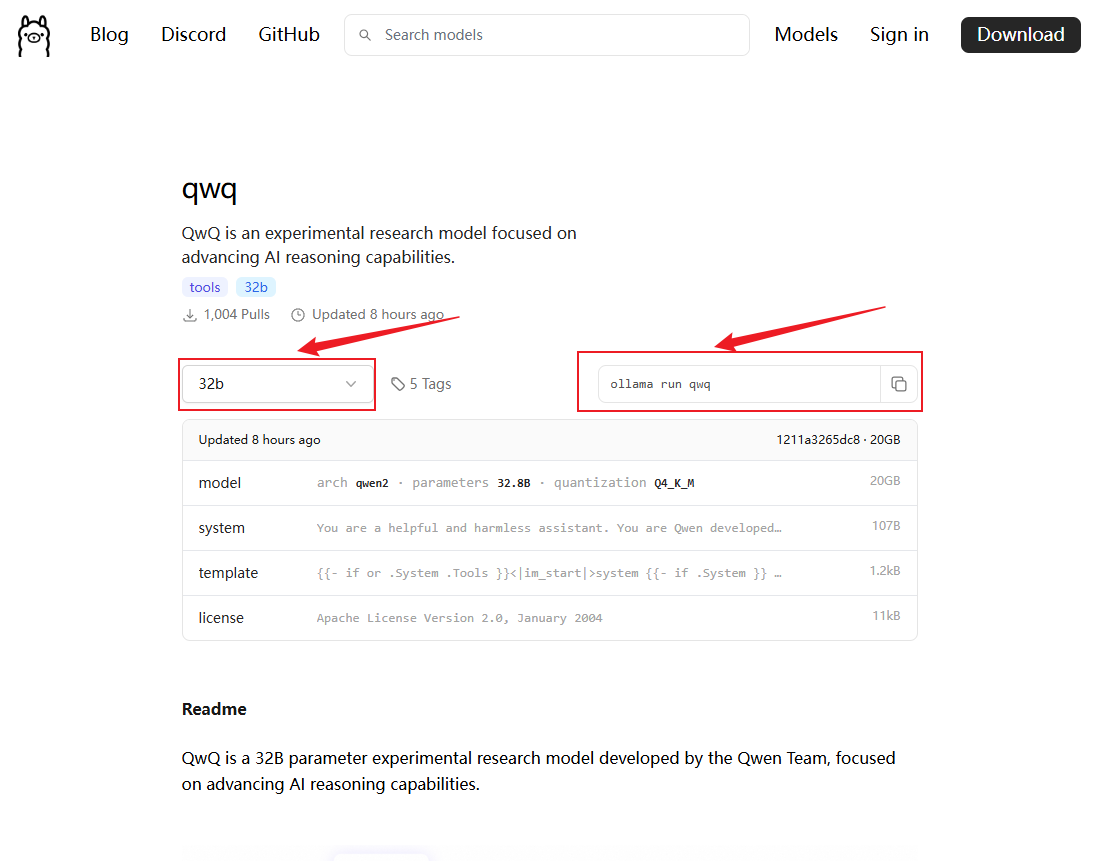Open the Blog page
This screenshot has width=1103, height=861.
(x=109, y=35)
